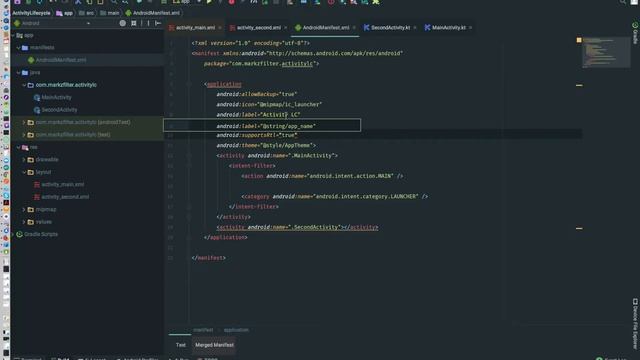Close the MainActivity.kt tab
Screen dimensions: 640x360
(x=470, y=28)
